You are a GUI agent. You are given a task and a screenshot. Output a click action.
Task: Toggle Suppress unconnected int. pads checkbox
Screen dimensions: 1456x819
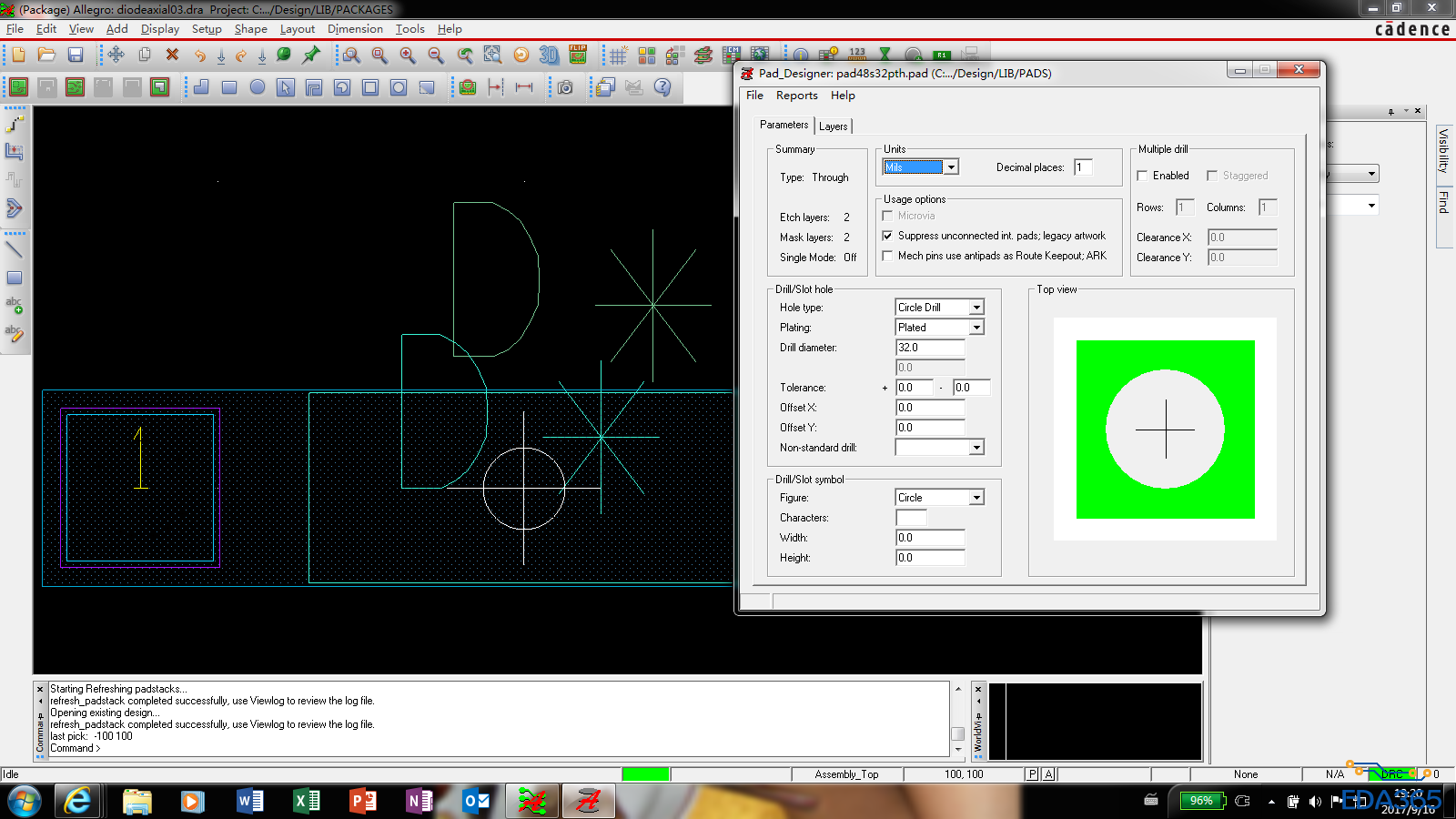click(887, 236)
